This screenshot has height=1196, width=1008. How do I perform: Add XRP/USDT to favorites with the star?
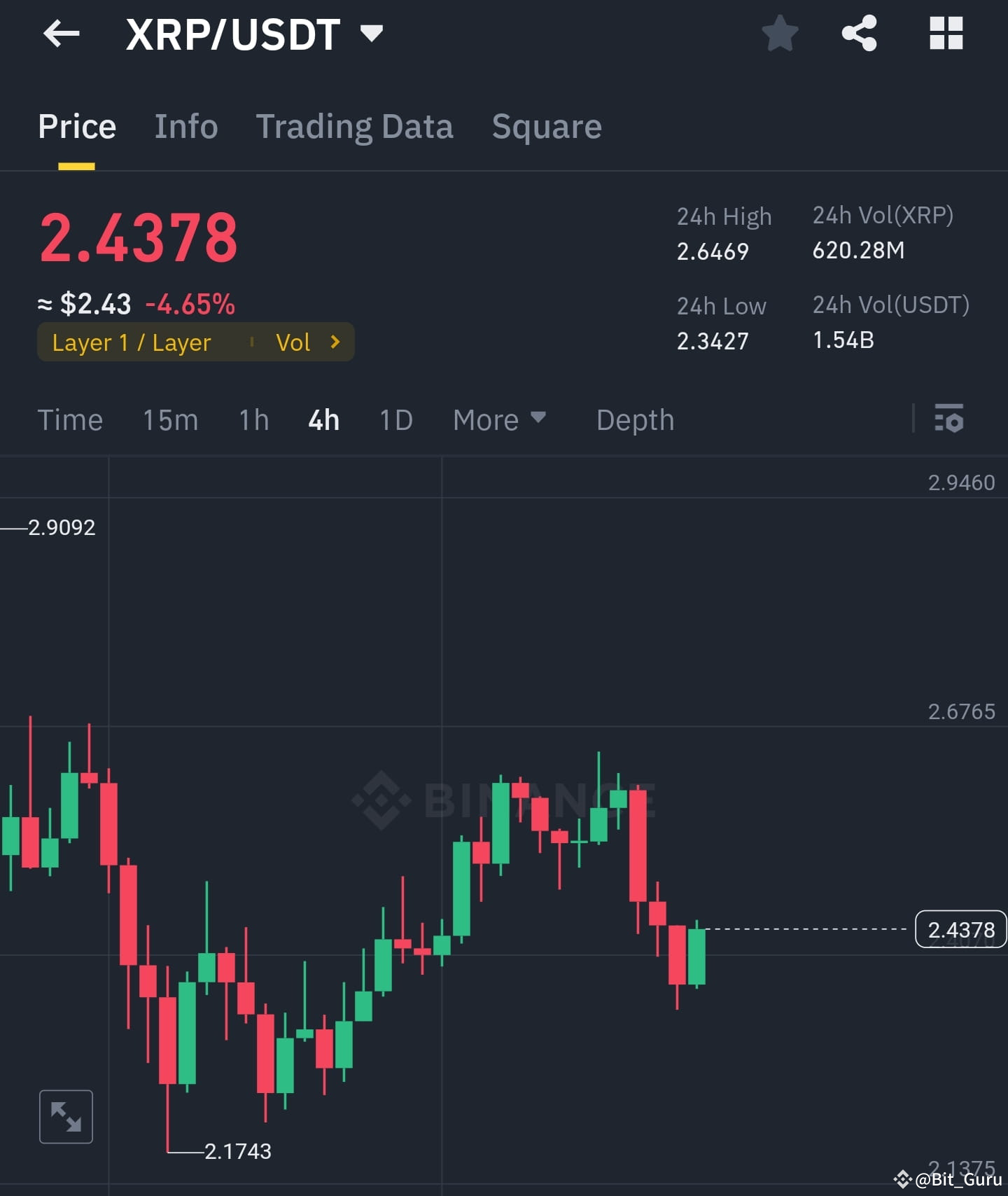[x=780, y=34]
